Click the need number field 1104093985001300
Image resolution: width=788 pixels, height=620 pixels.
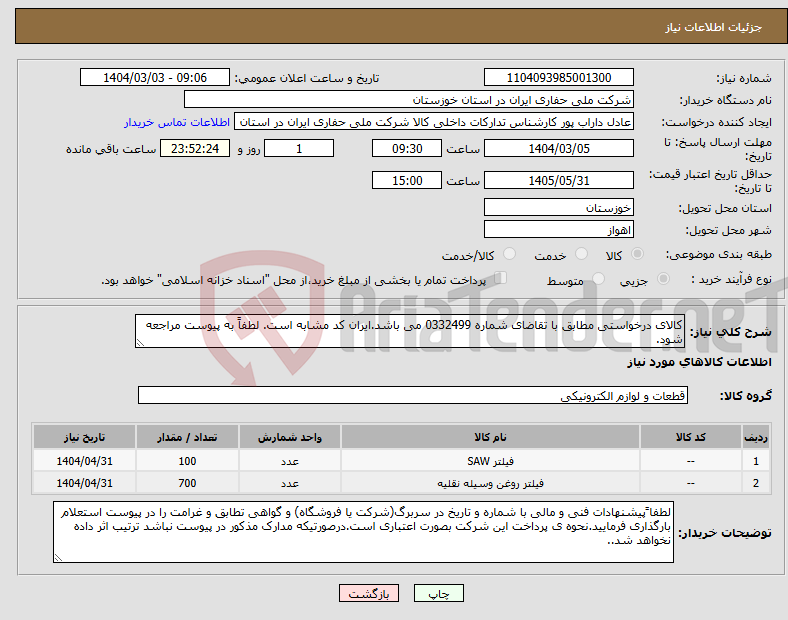click(x=558, y=78)
